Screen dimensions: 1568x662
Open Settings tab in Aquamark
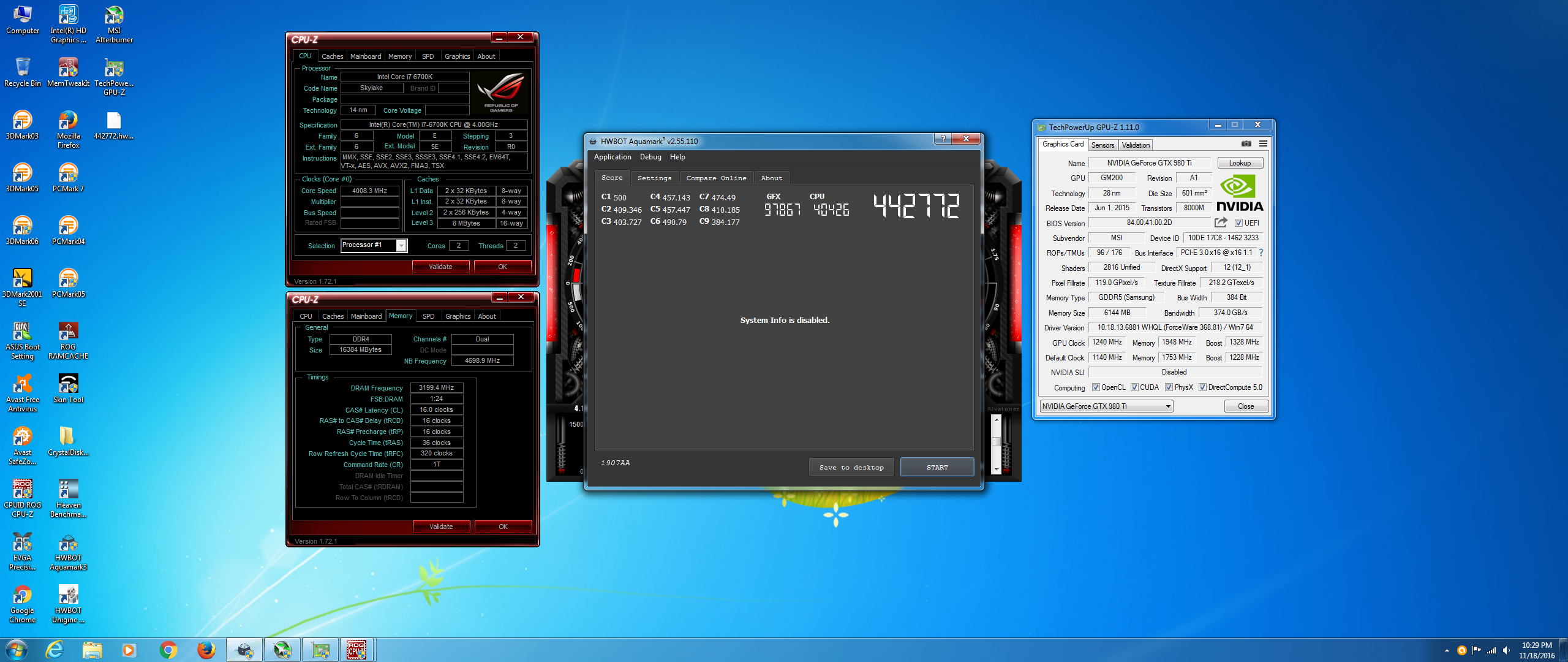tap(654, 178)
